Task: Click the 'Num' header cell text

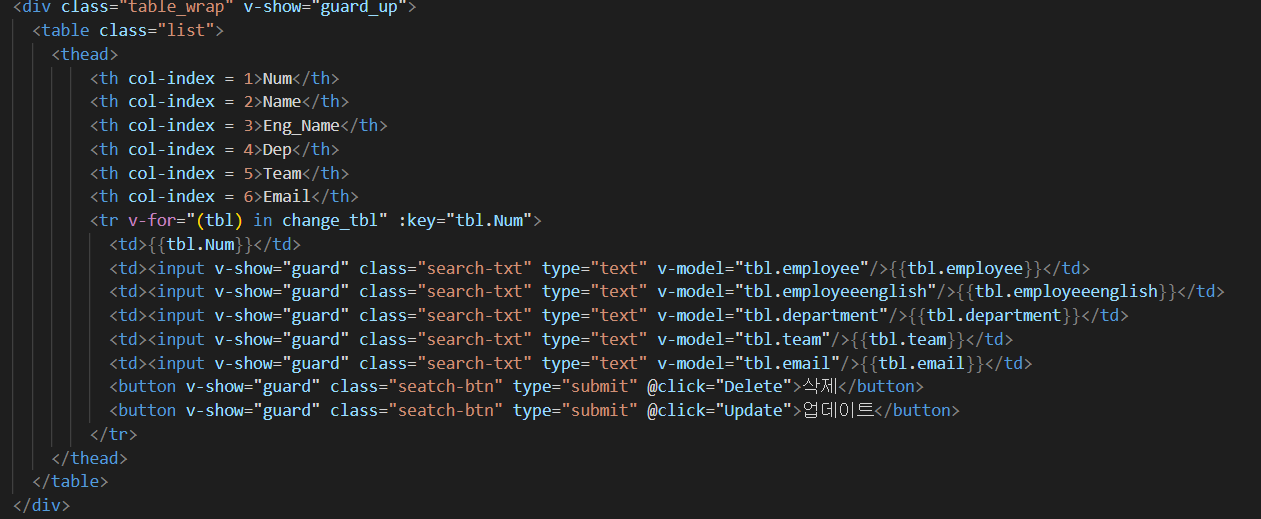Action: click(x=277, y=78)
